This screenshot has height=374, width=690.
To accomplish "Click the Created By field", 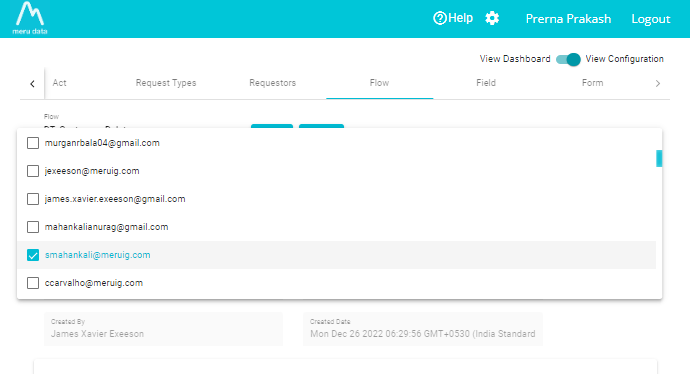I will pyautogui.click(x=163, y=329).
